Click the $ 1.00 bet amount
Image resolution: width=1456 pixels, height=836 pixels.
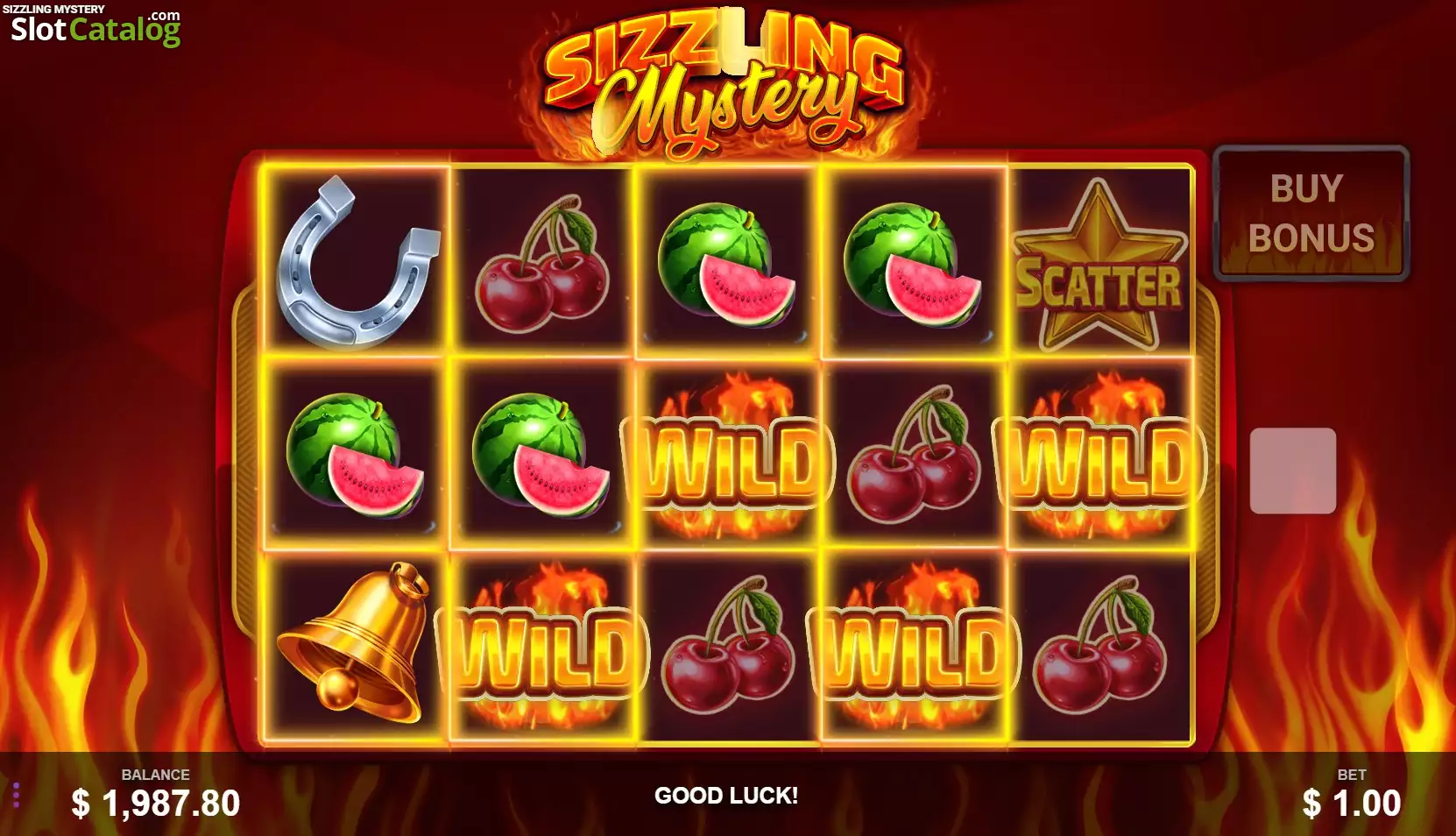(1352, 803)
